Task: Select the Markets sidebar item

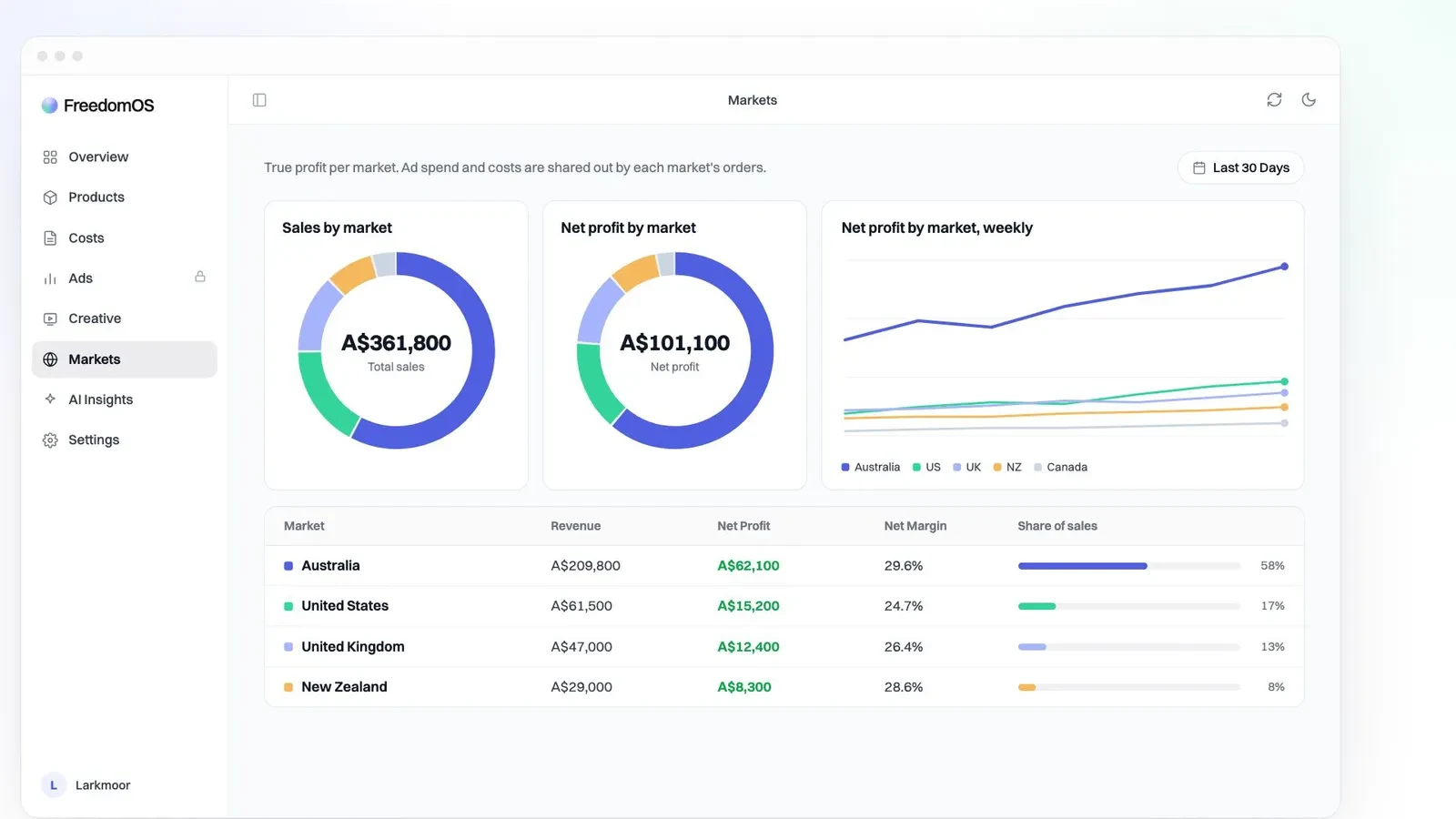Action: pos(125,359)
